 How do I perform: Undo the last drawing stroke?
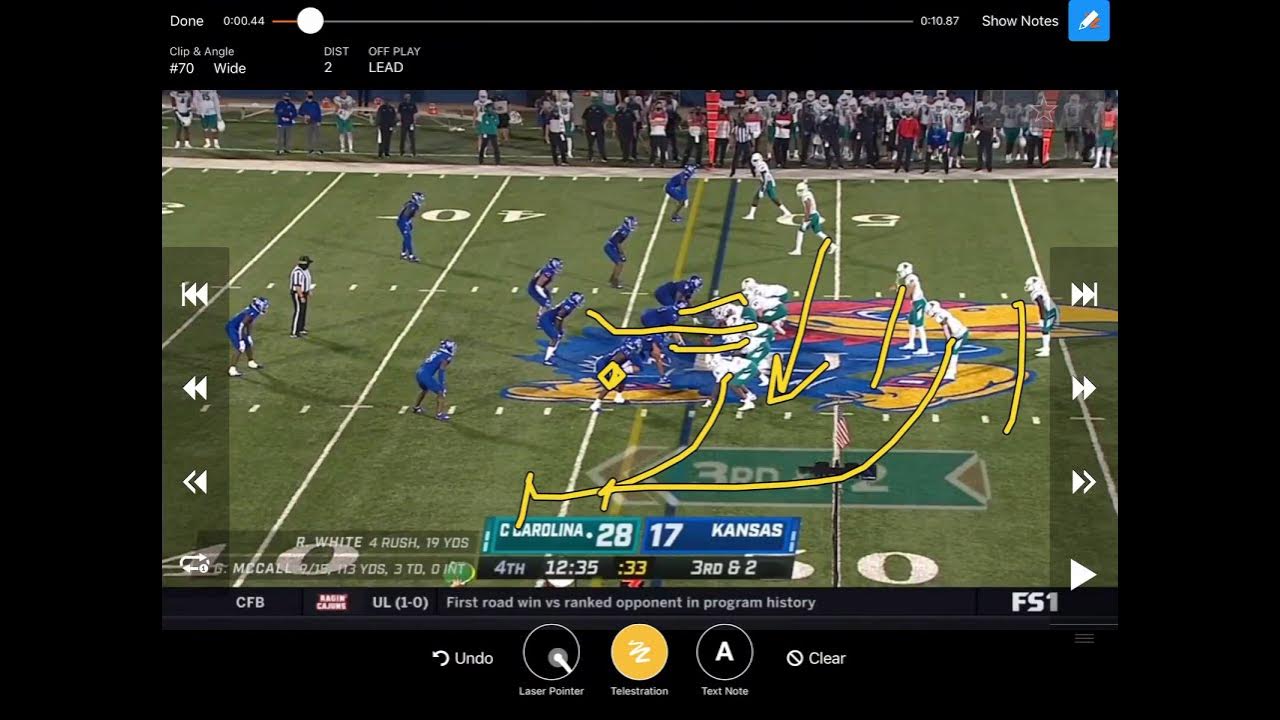pyautogui.click(x=463, y=658)
